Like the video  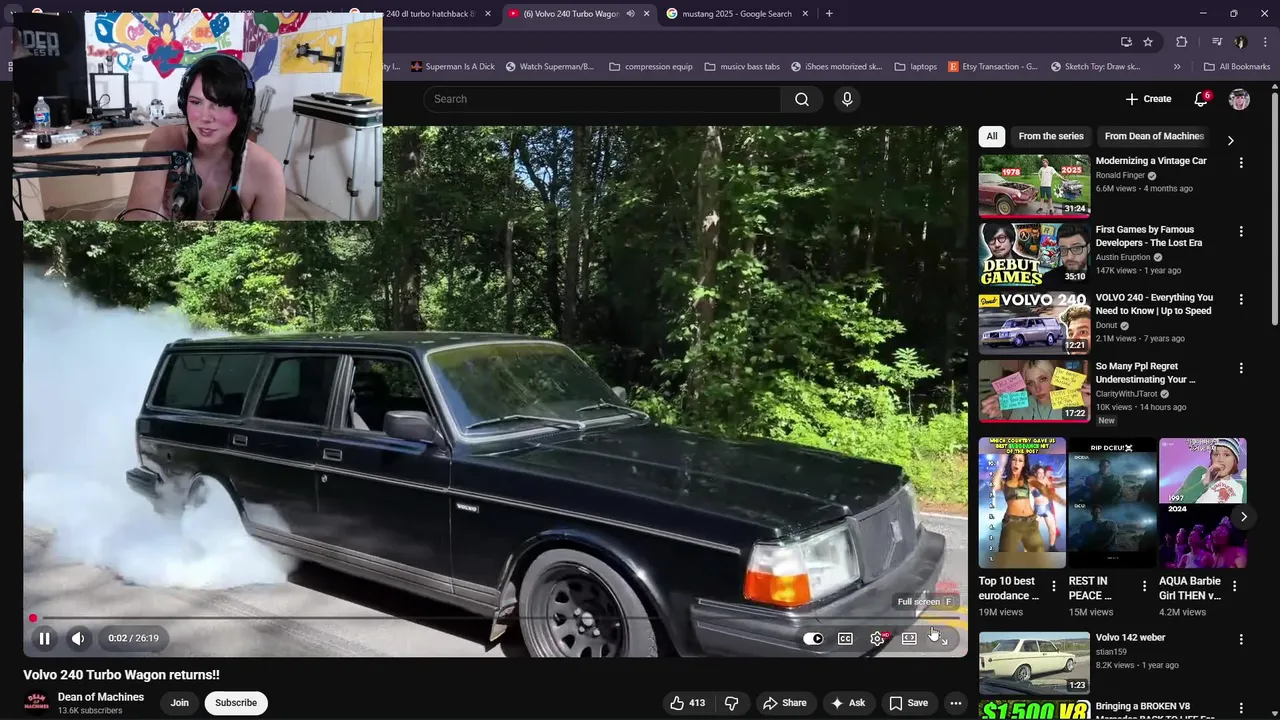pos(687,703)
